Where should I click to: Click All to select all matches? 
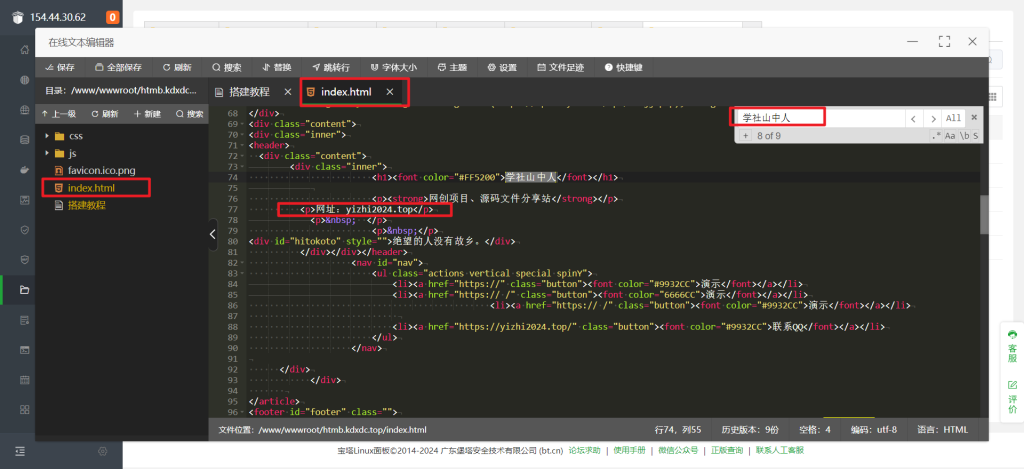coord(953,118)
